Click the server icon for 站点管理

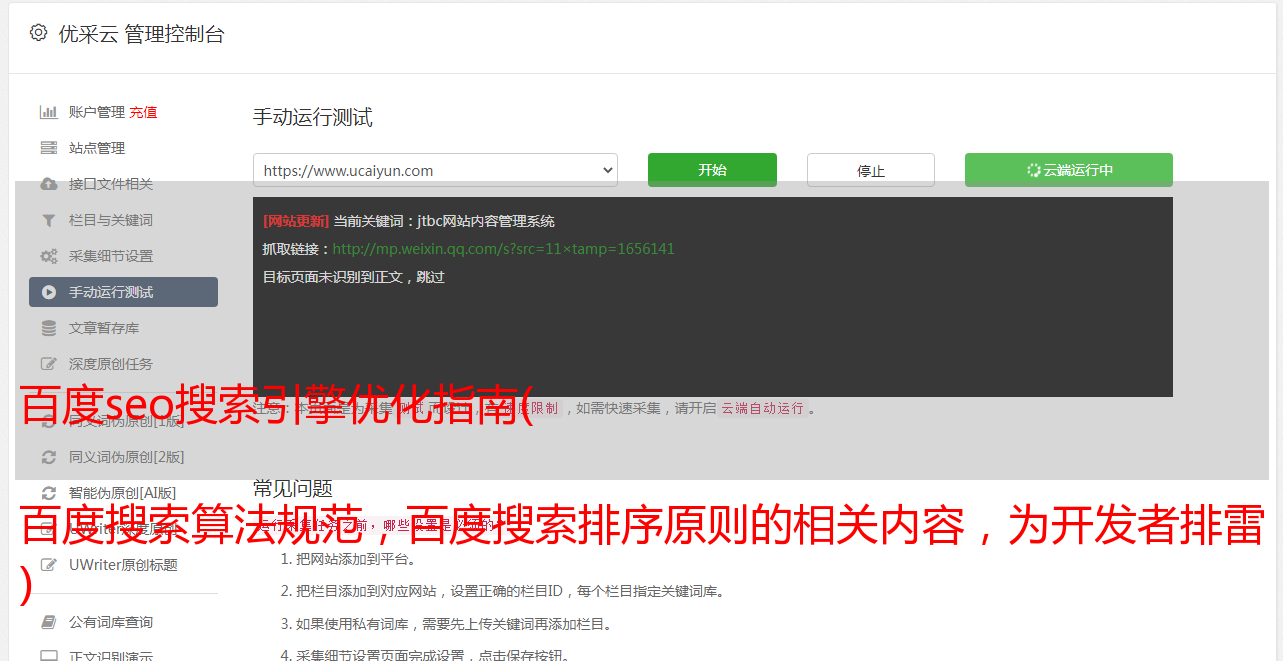(x=48, y=148)
